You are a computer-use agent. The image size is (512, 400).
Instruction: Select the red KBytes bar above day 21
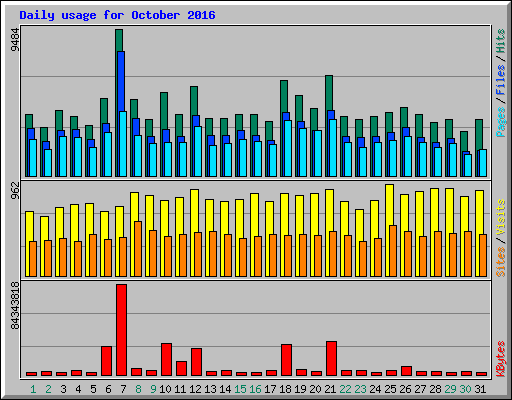click(x=332, y=358)
